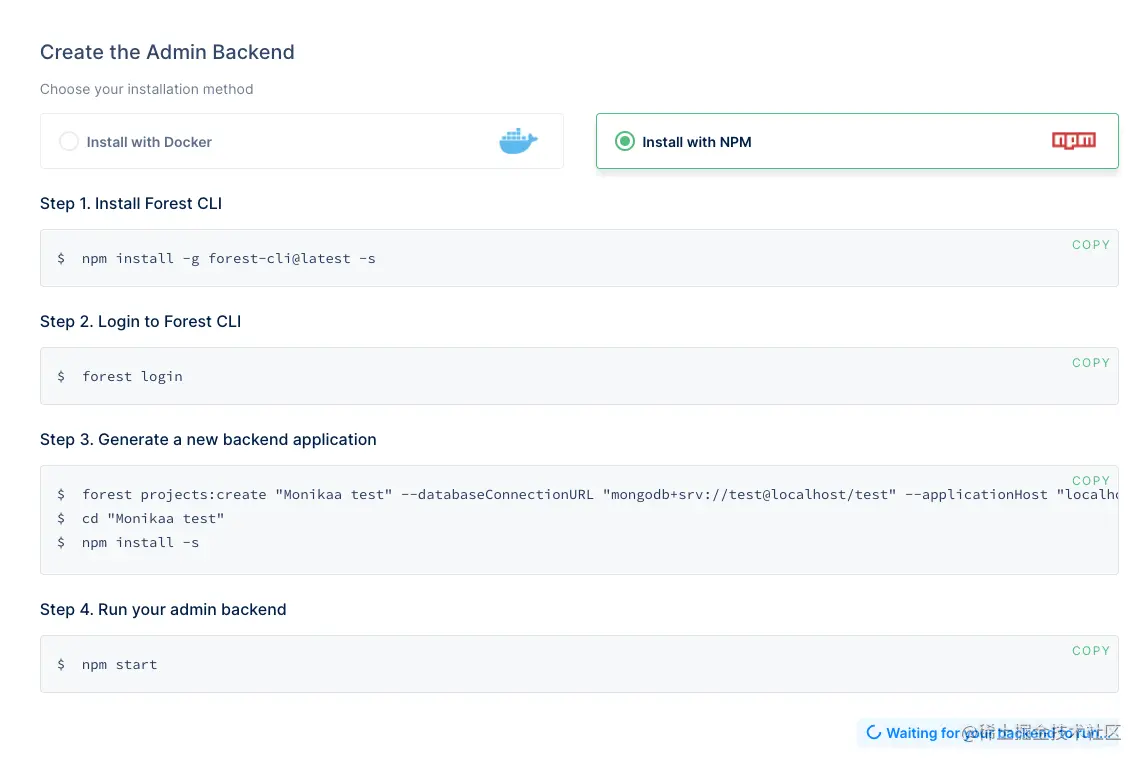Click the 'npm install -g forest-cli@latest -s' text

228,259
